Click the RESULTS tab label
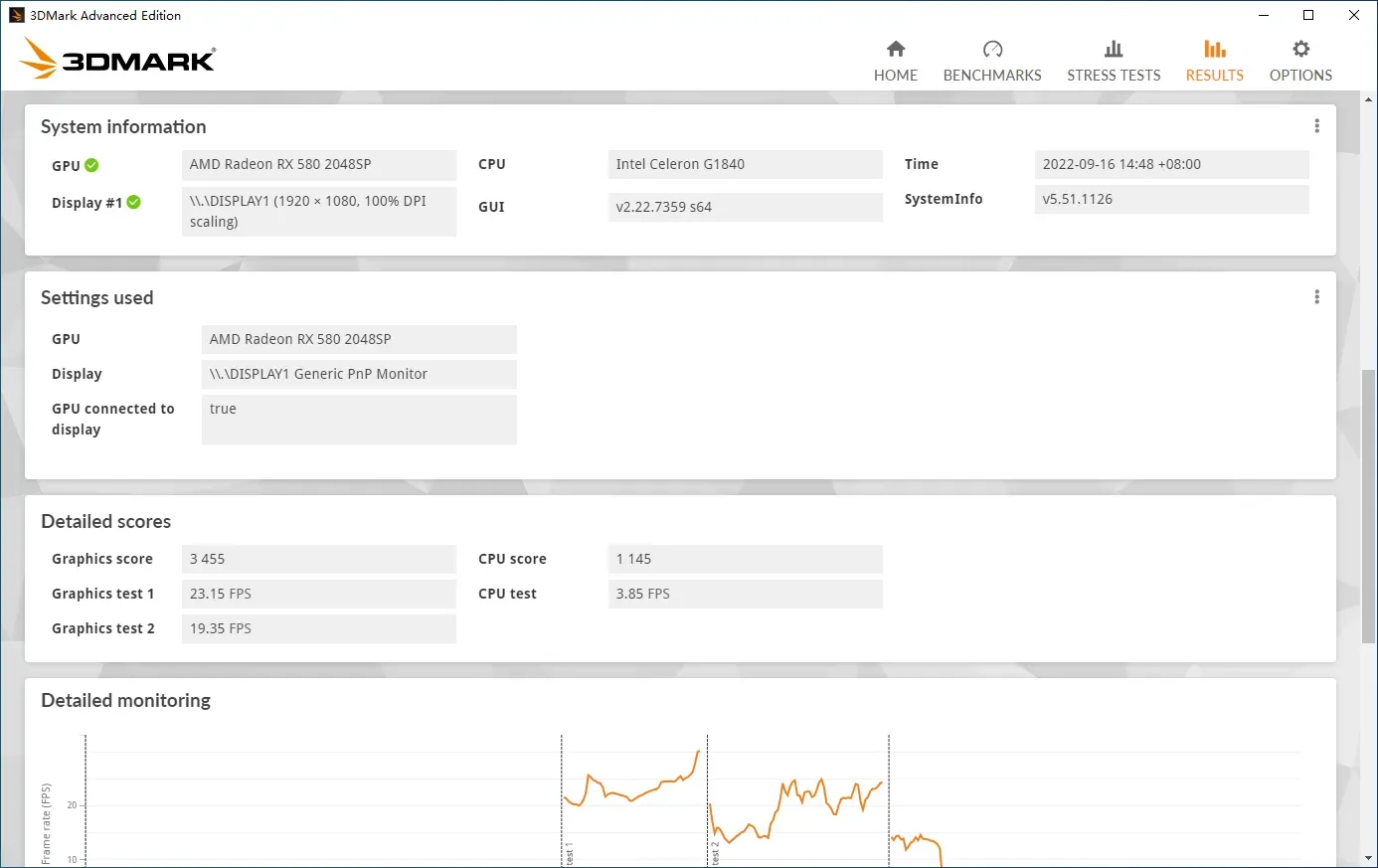This screenshot has width=1378, height=868. (x=1214, y=76)
